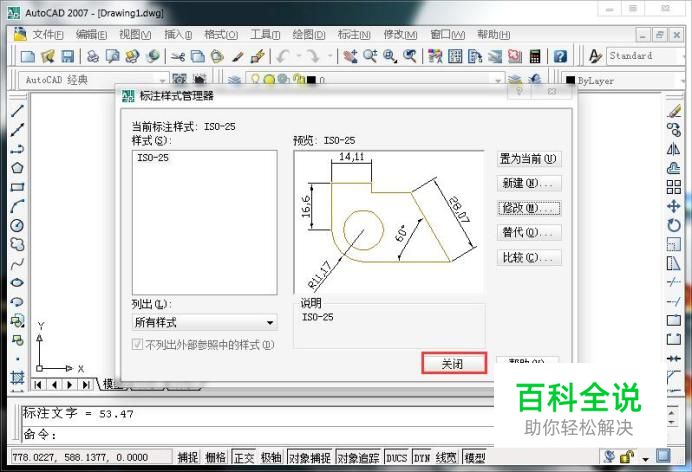The width and height of the screenshot is (692, 472).
Task: Open the ByLayer color control dropdown
Action: click(x=684, y=81)
